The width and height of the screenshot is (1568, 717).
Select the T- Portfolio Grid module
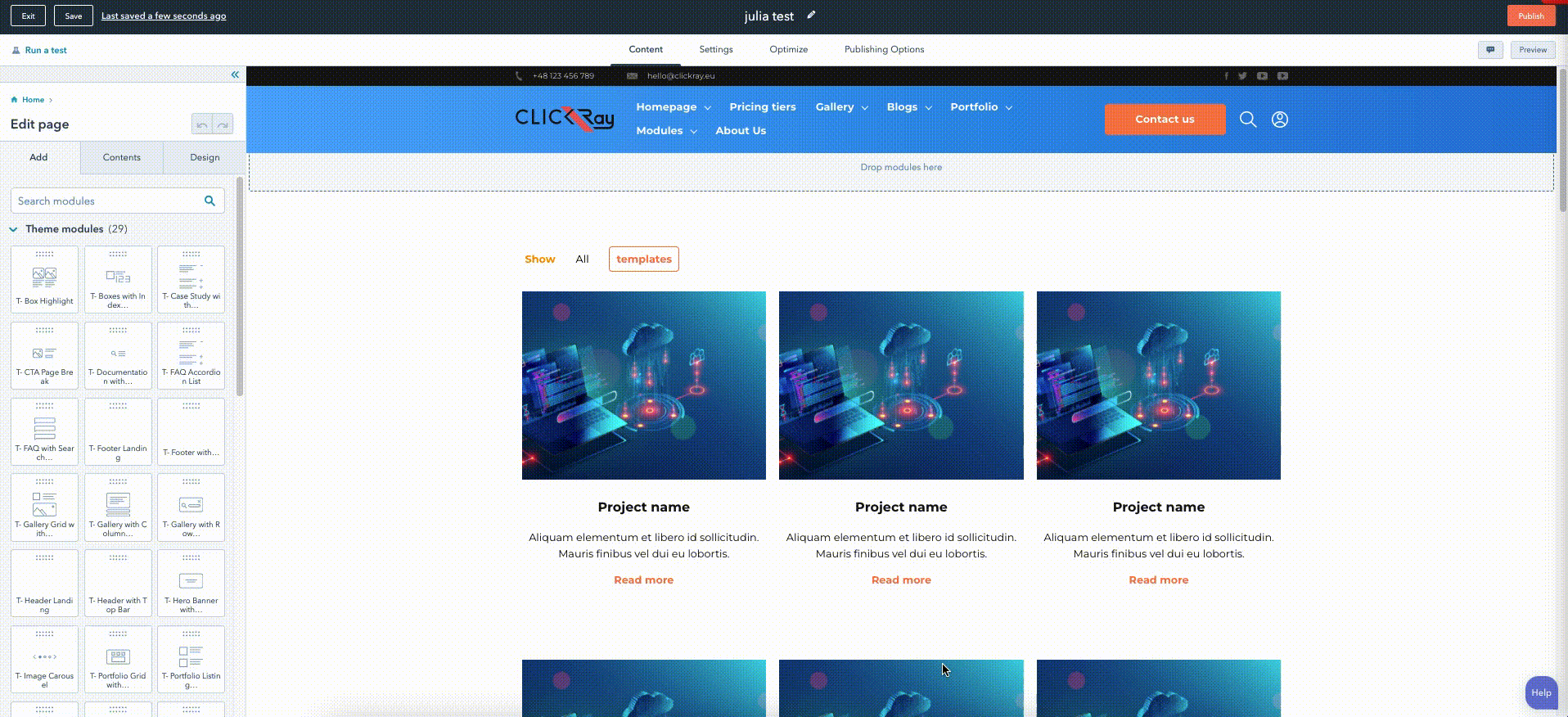(x=118, y=660)
